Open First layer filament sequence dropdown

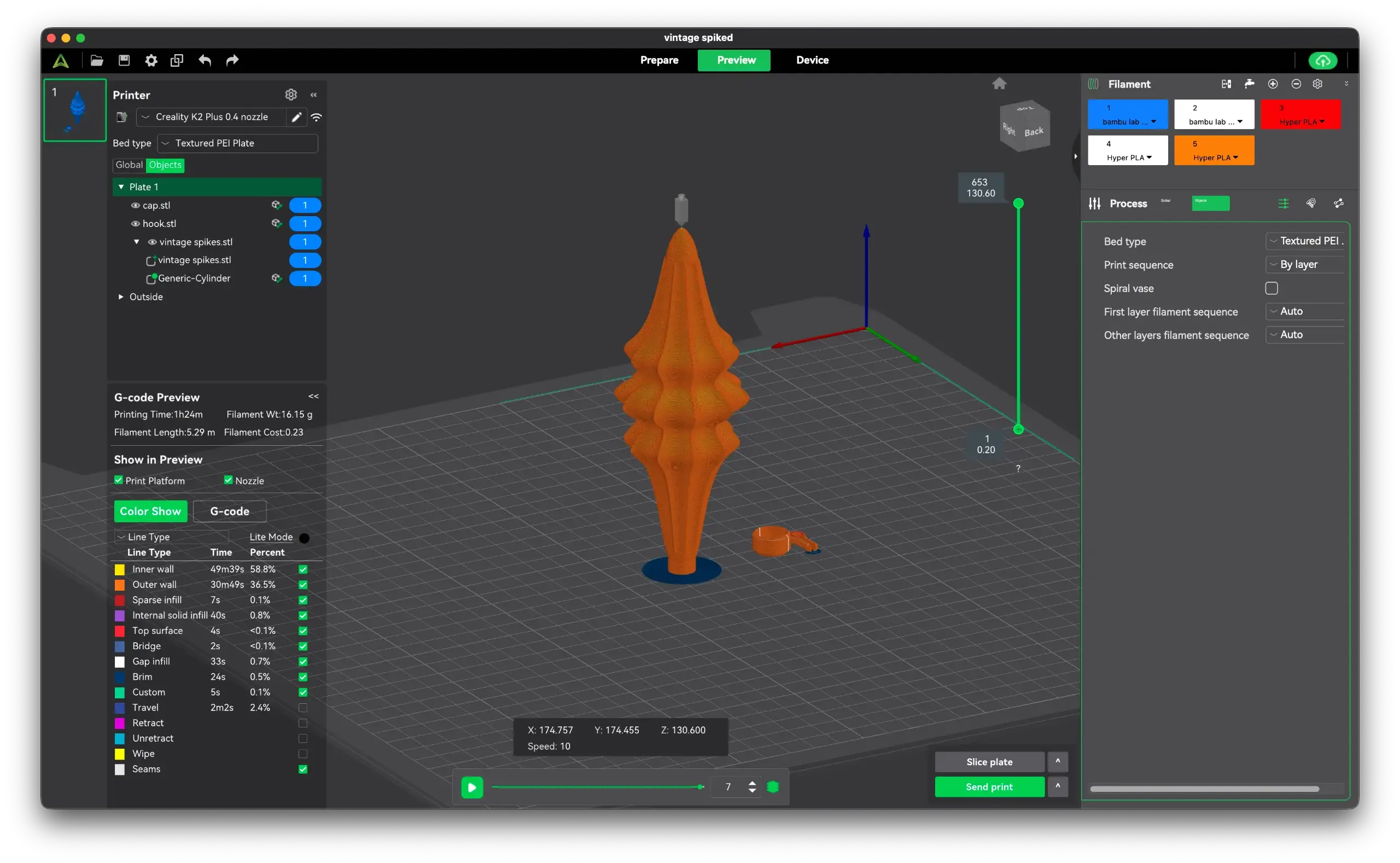(1305, 311)
